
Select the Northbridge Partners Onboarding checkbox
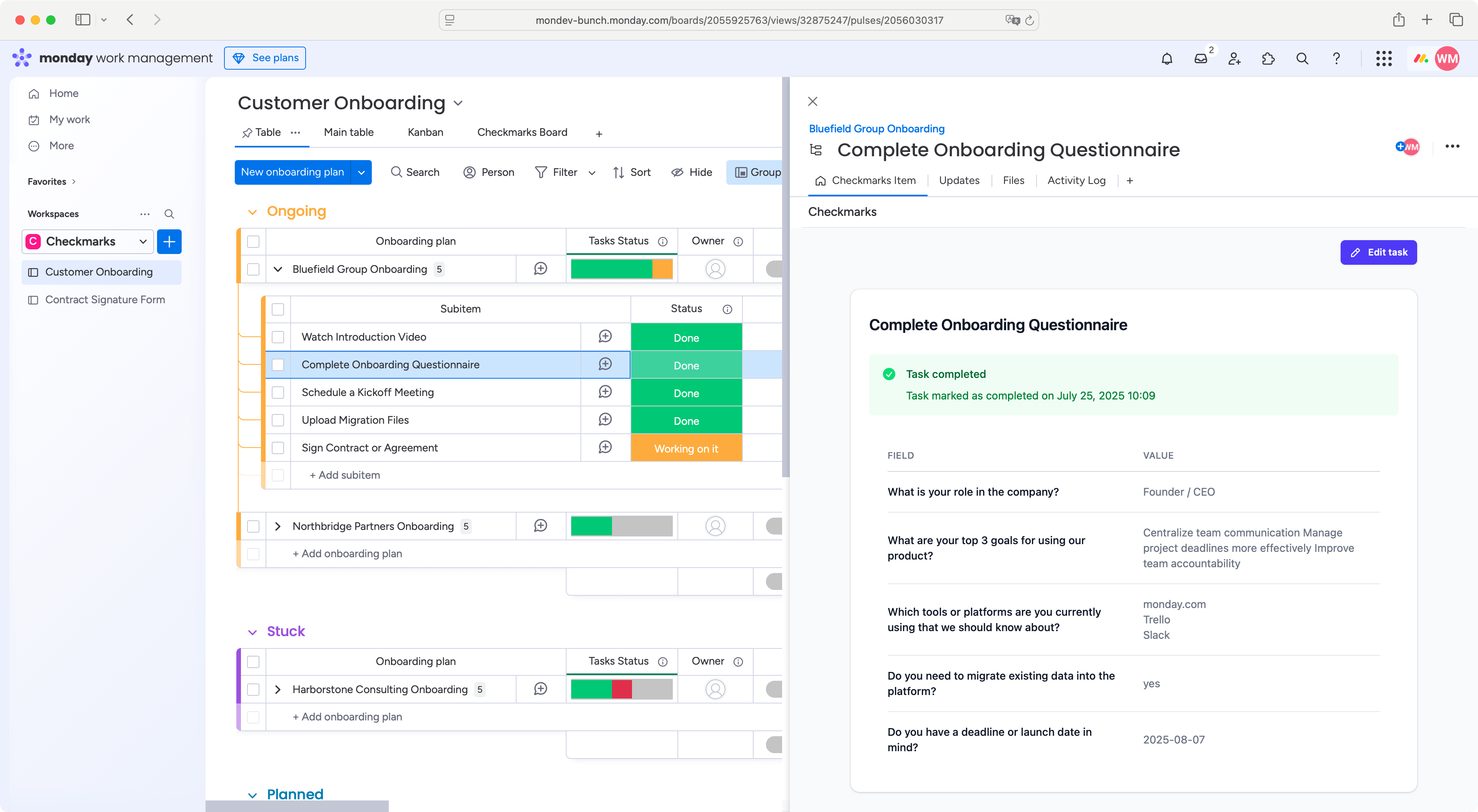click(253, 526)
